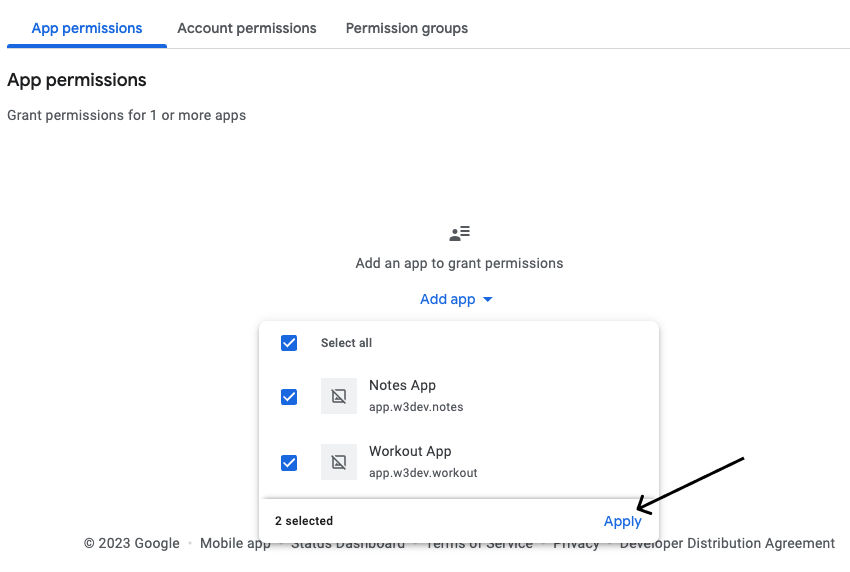
Task: Open the Mobile app footer link
Action: tap(235, 544)
